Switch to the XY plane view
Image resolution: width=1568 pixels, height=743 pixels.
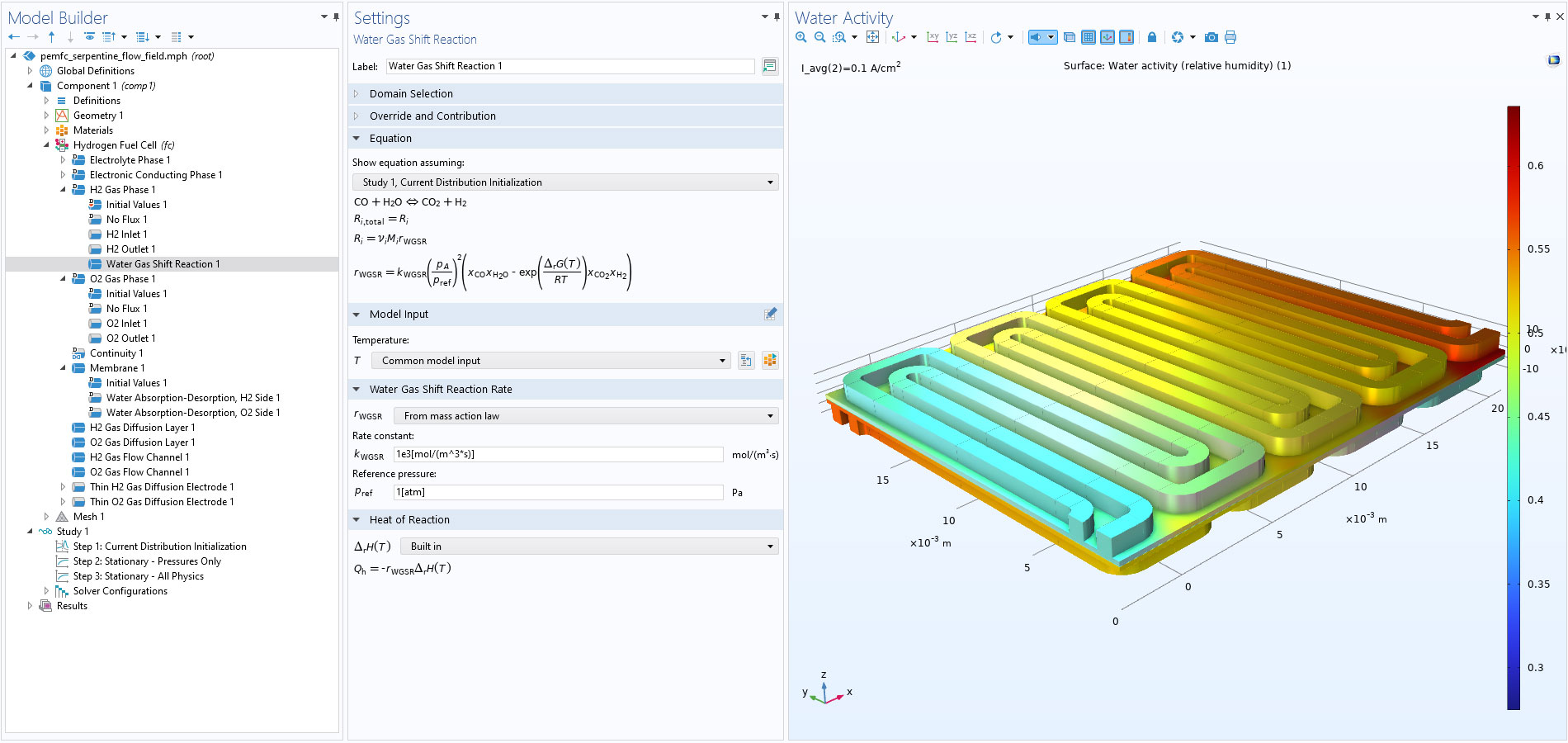point(933,37)
